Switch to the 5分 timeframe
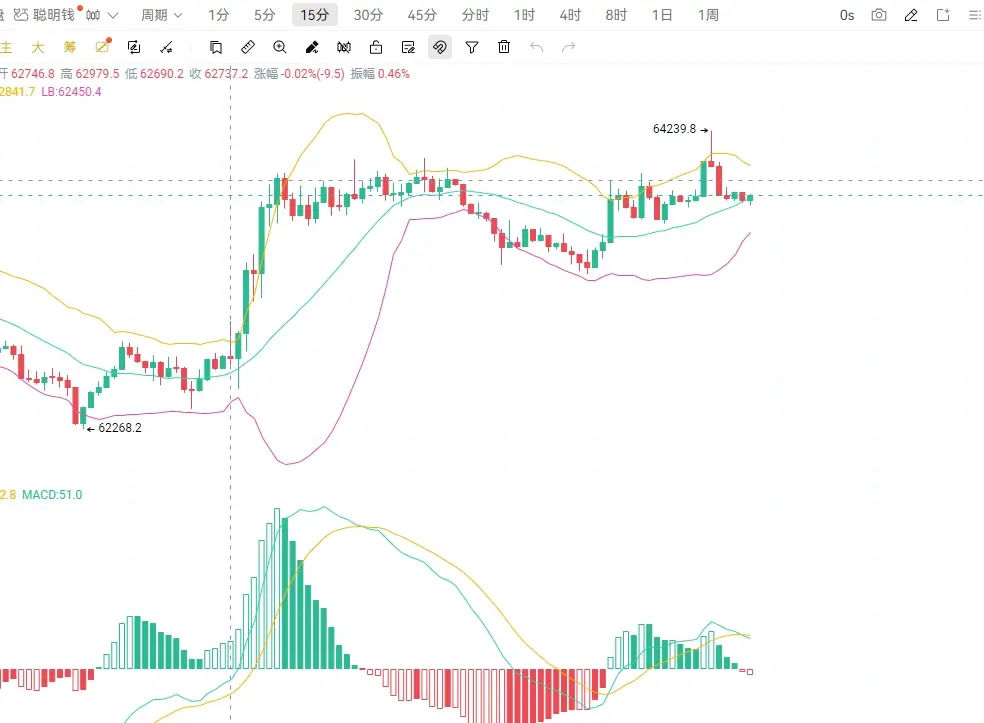 264,15
